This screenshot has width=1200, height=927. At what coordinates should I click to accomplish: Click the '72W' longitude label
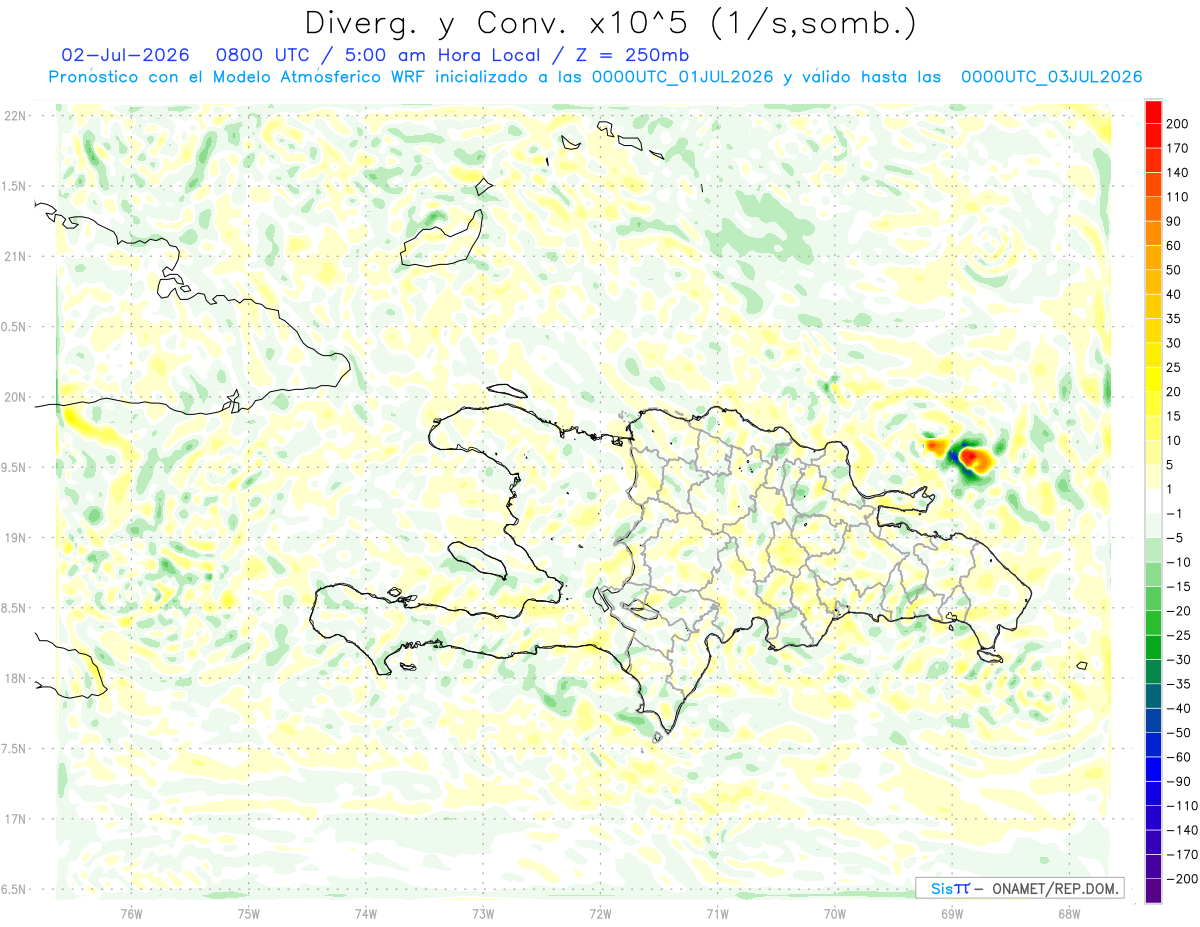click(600, 912)
